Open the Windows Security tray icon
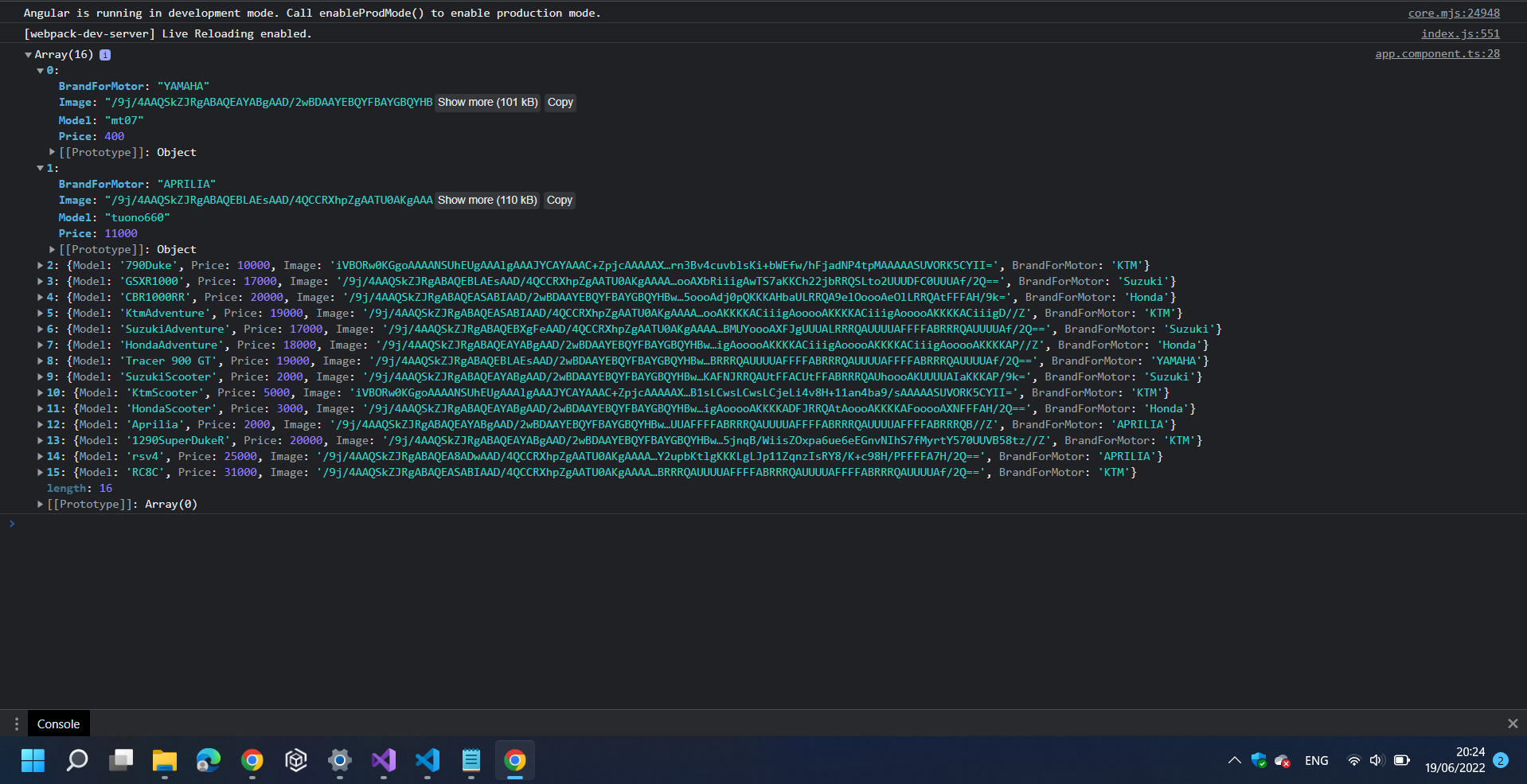 coord(1259,760)
